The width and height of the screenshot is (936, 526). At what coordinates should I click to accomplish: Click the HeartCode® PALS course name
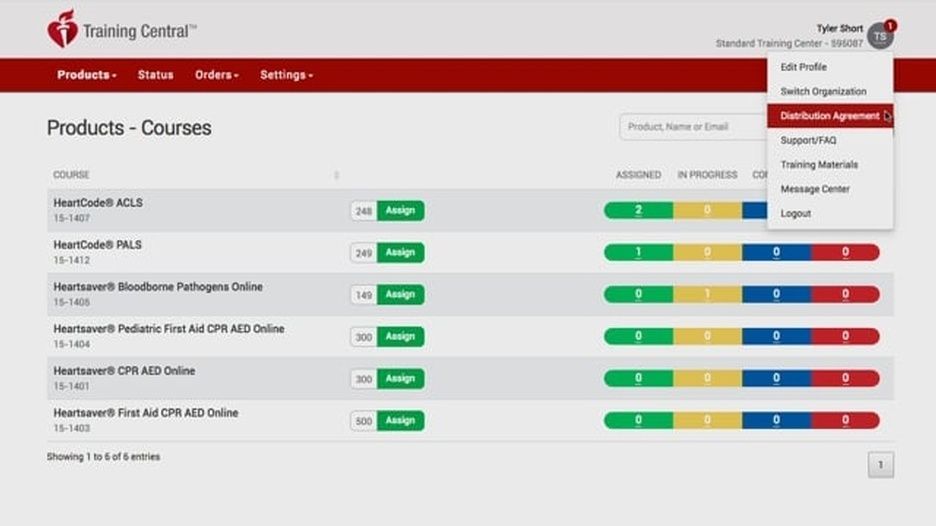point(97,245)
